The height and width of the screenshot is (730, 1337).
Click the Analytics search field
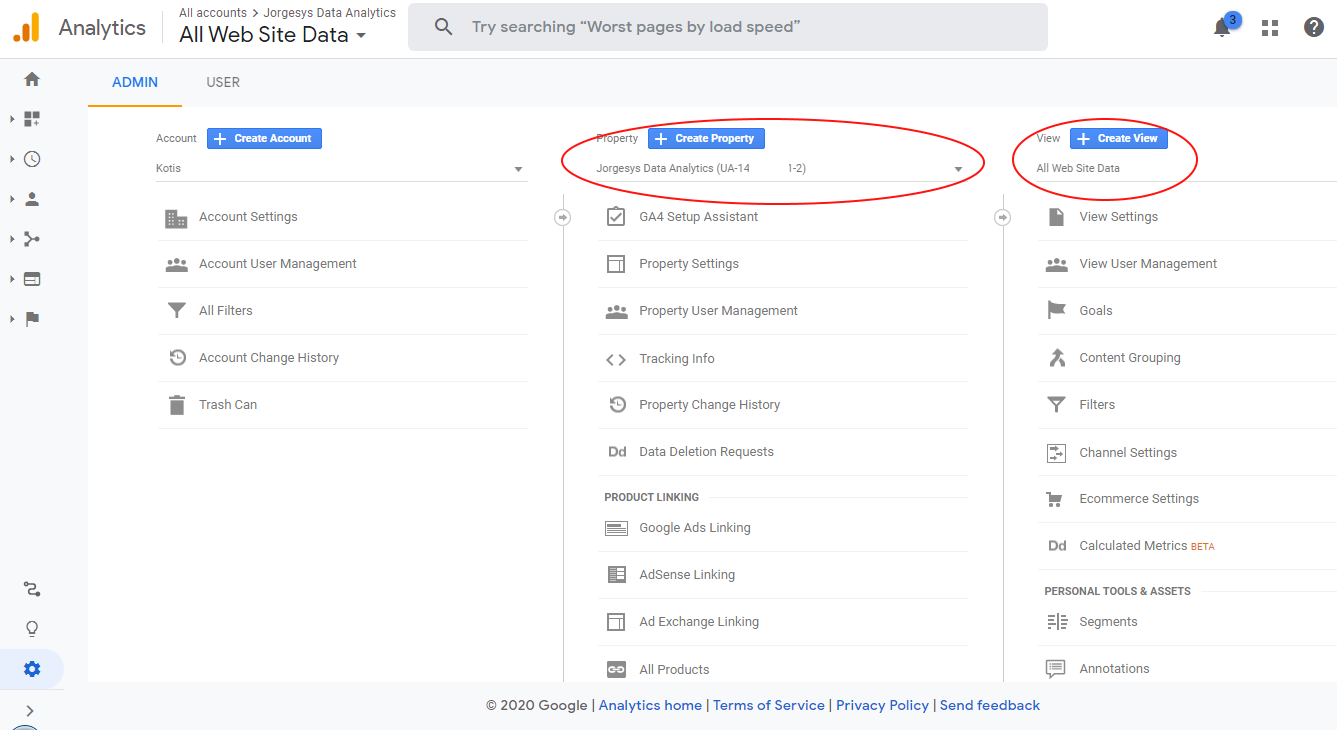[728, 27]
